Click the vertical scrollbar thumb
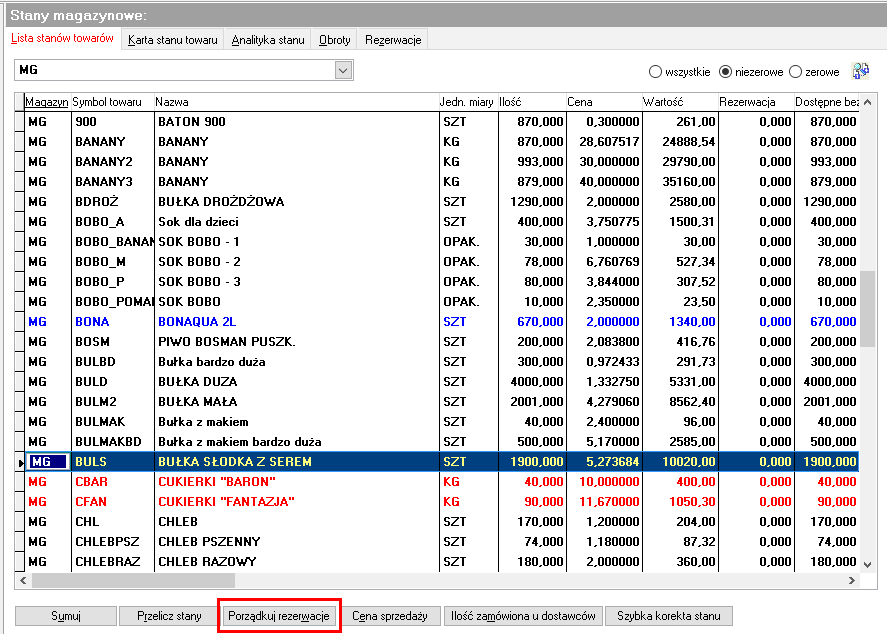This screenshot has height=634, width=887. (x=868, y=309)
